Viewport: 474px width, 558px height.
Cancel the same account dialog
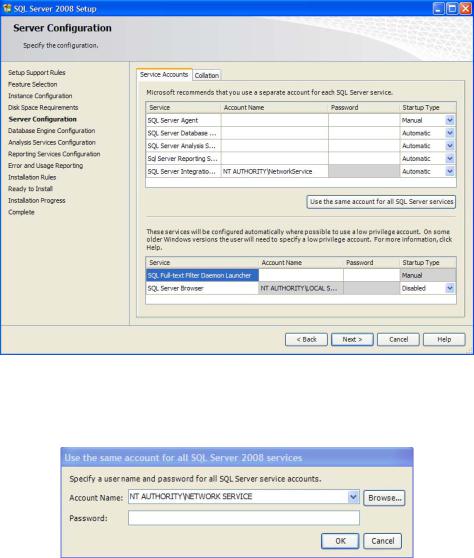tap(383, 541)
